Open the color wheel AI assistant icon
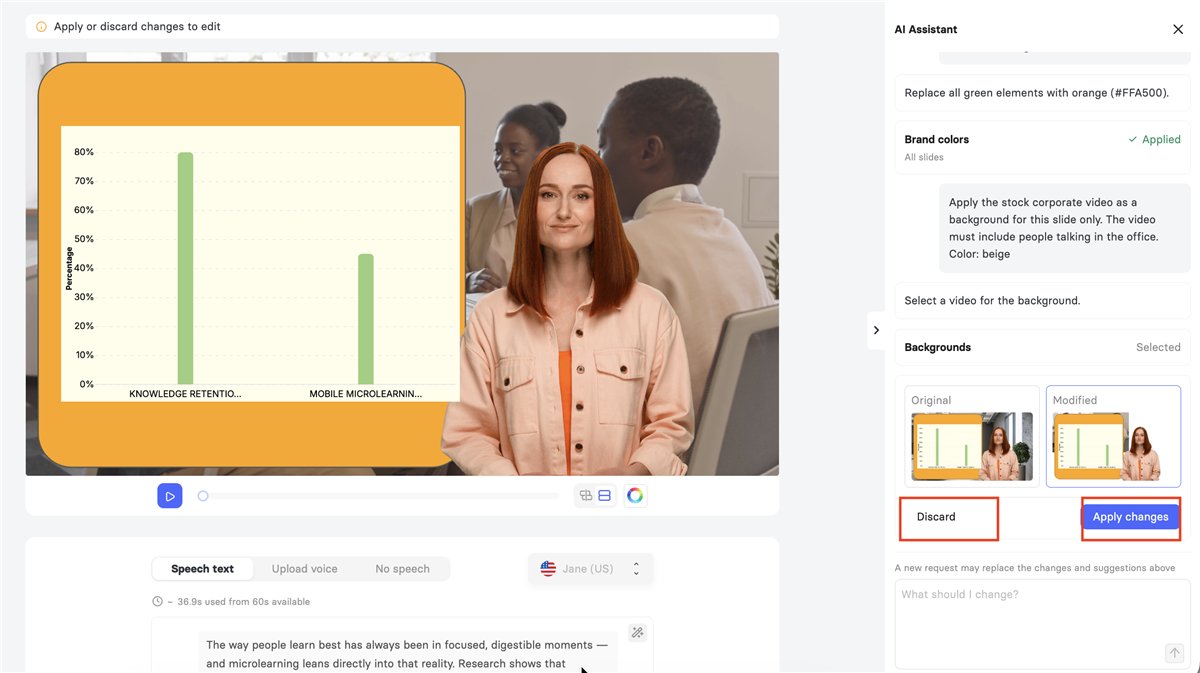1200x673 pixels. pyautogui.click(x=635, y=495)
